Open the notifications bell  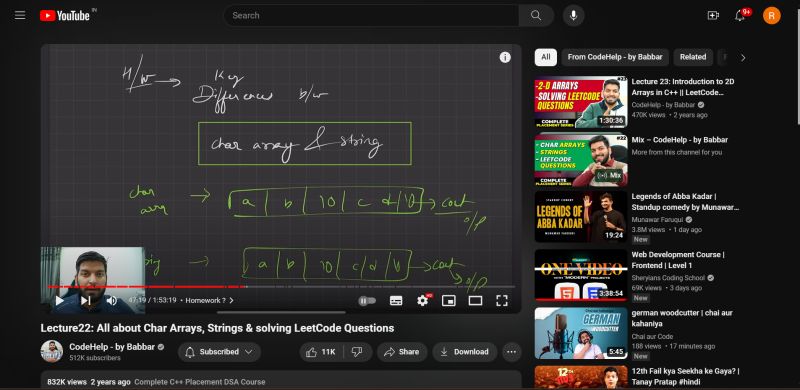[740, 15]
